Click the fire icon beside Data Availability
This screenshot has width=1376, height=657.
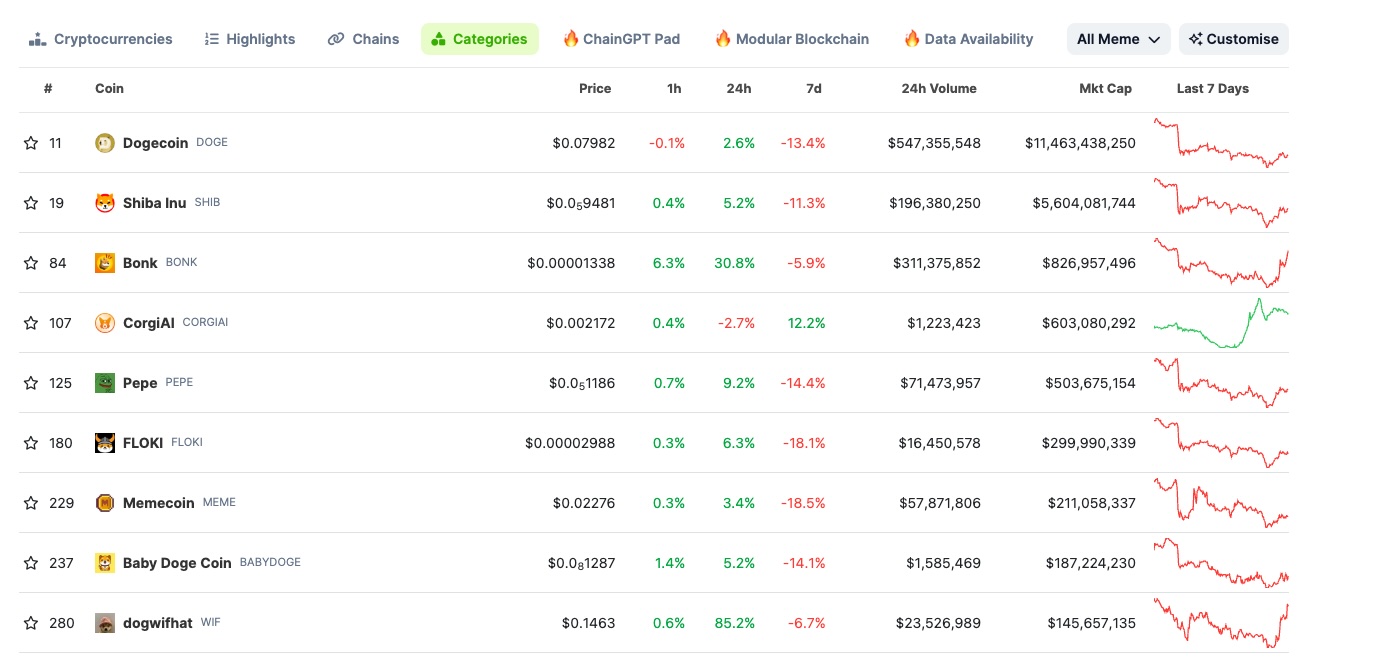click(x=912, y=38)
